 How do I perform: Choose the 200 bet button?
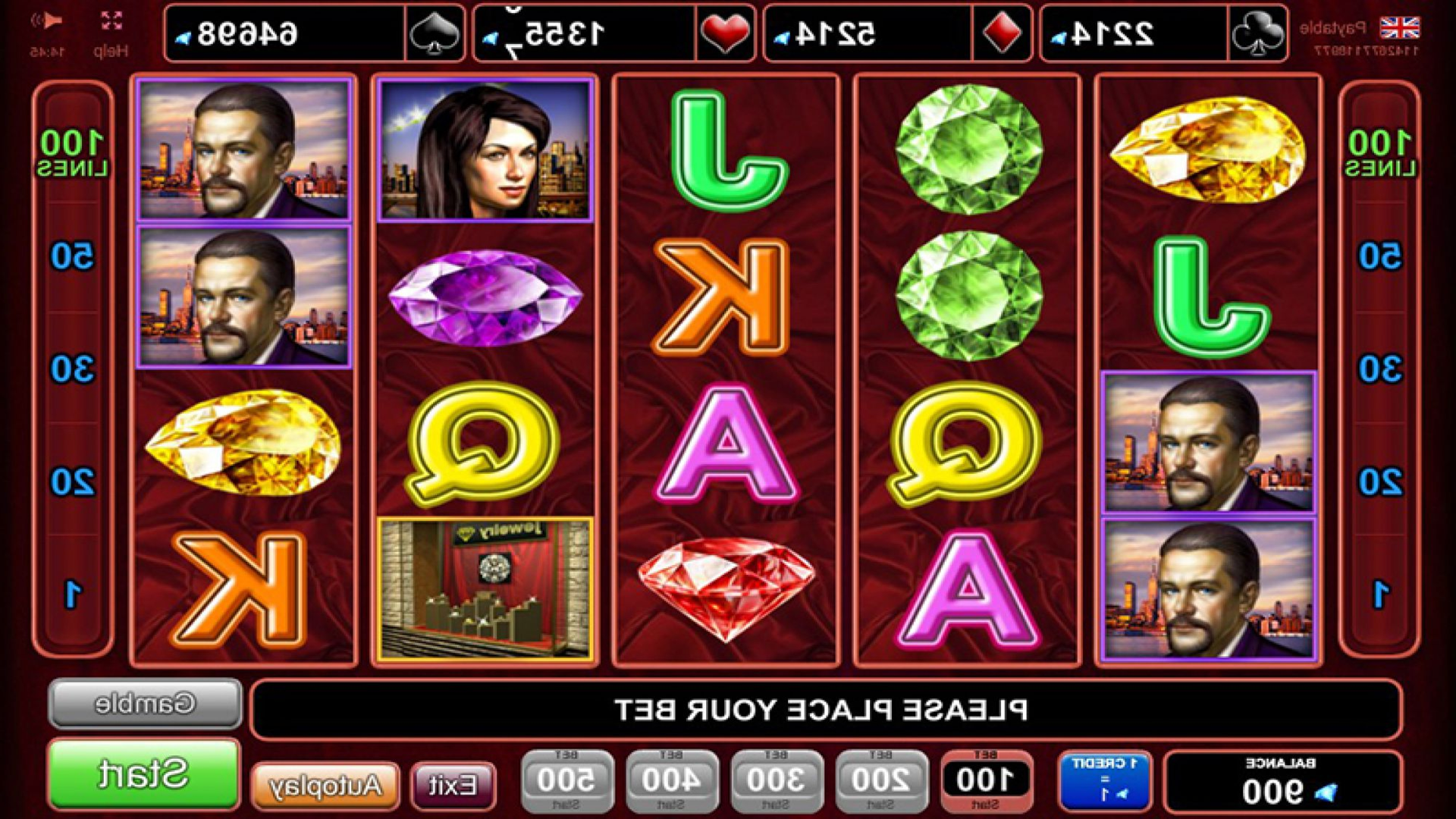point(881,781)
